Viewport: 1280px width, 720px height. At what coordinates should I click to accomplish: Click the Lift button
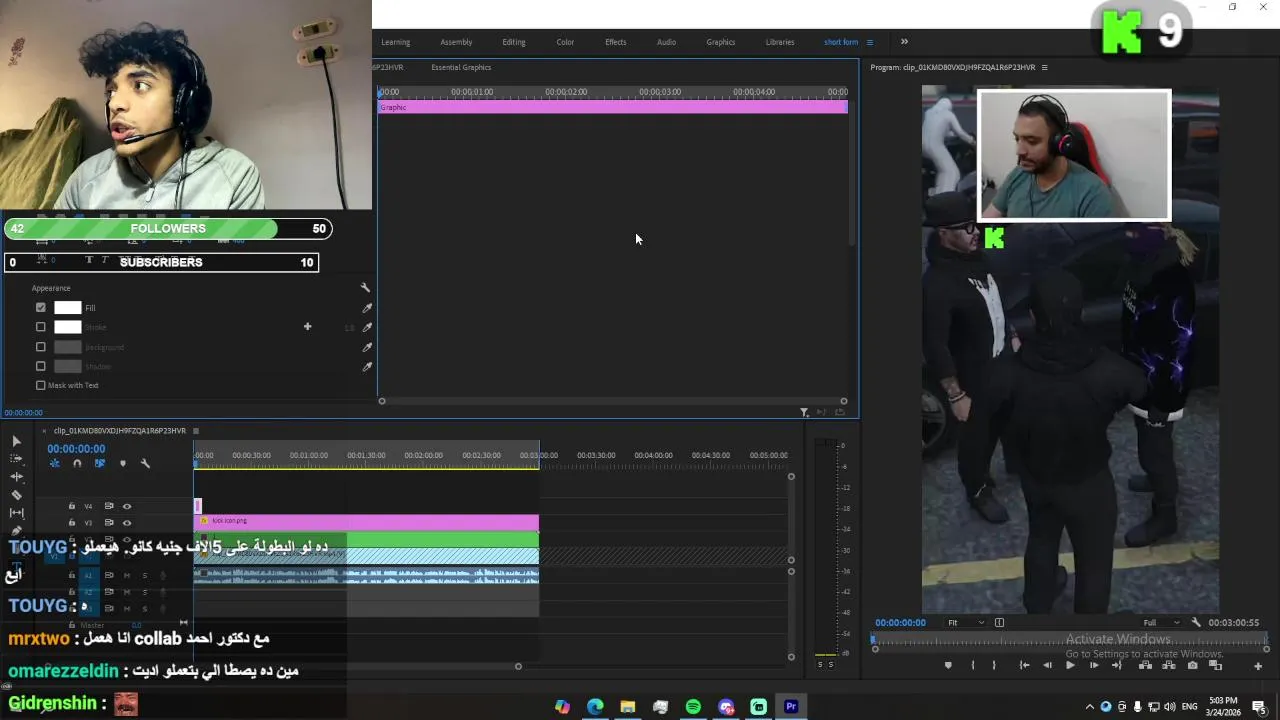coord(1145,665)
